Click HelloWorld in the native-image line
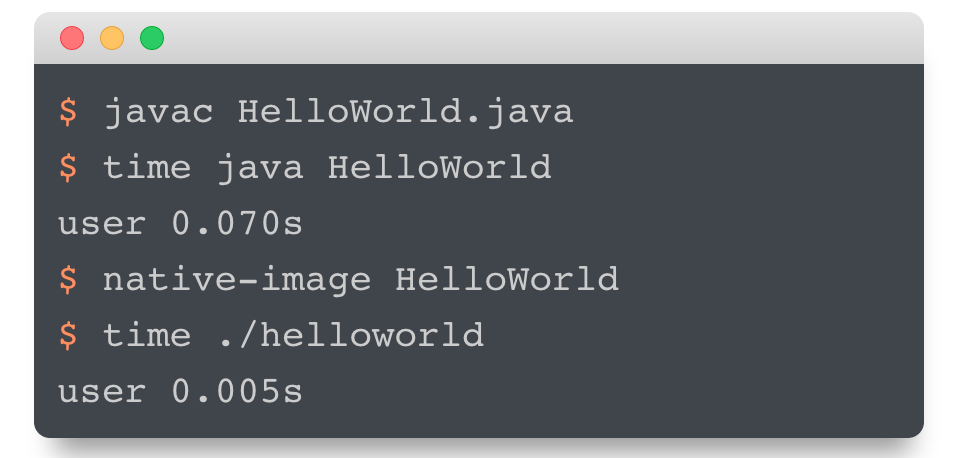This screenshot has height=458, width=958. pyautogui.click(x=506, y=279)
